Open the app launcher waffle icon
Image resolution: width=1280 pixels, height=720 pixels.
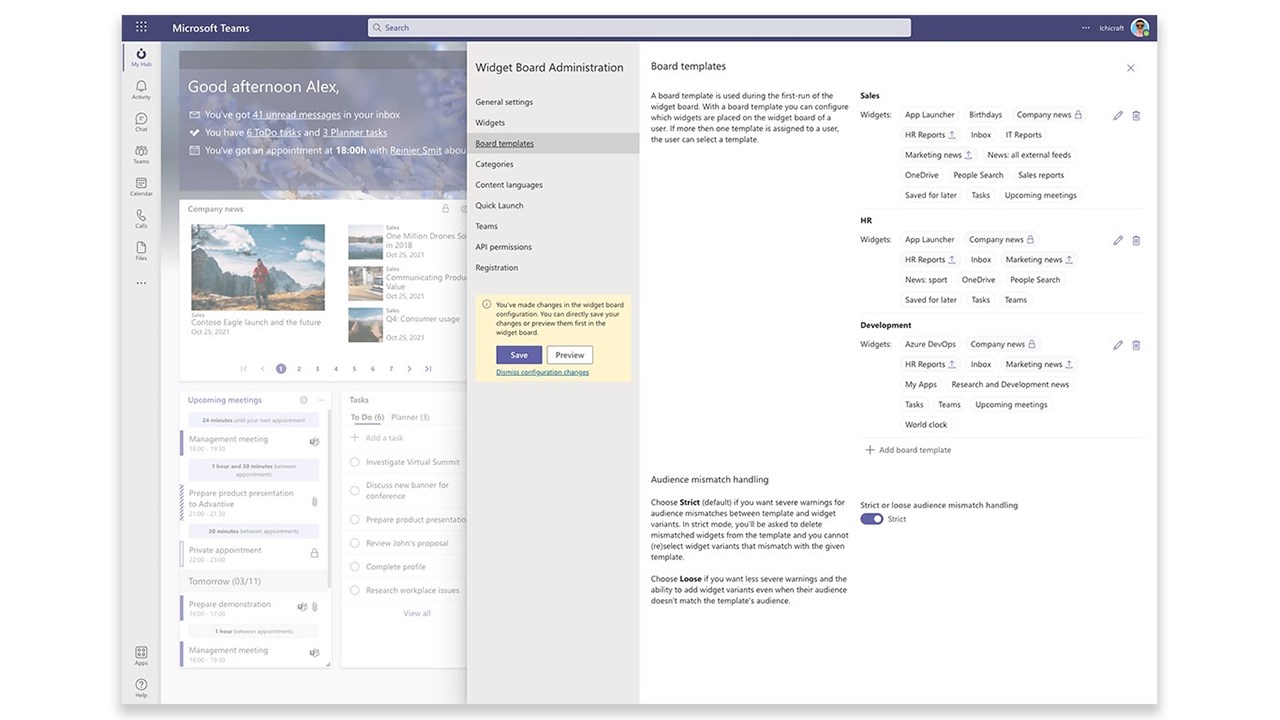pos(141,28)
